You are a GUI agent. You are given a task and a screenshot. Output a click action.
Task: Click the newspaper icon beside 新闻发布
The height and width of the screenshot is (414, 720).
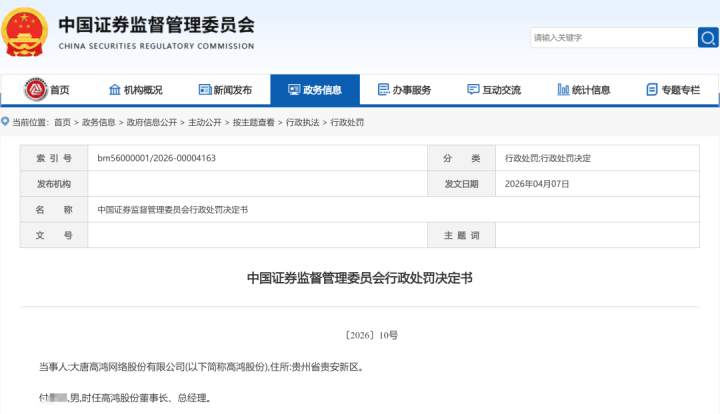[205, 90]
